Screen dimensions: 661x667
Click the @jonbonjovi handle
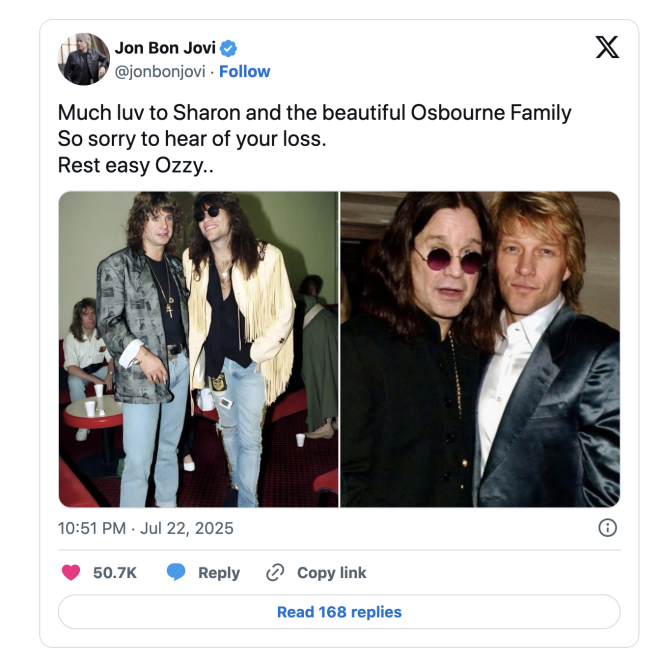(162, 71)
